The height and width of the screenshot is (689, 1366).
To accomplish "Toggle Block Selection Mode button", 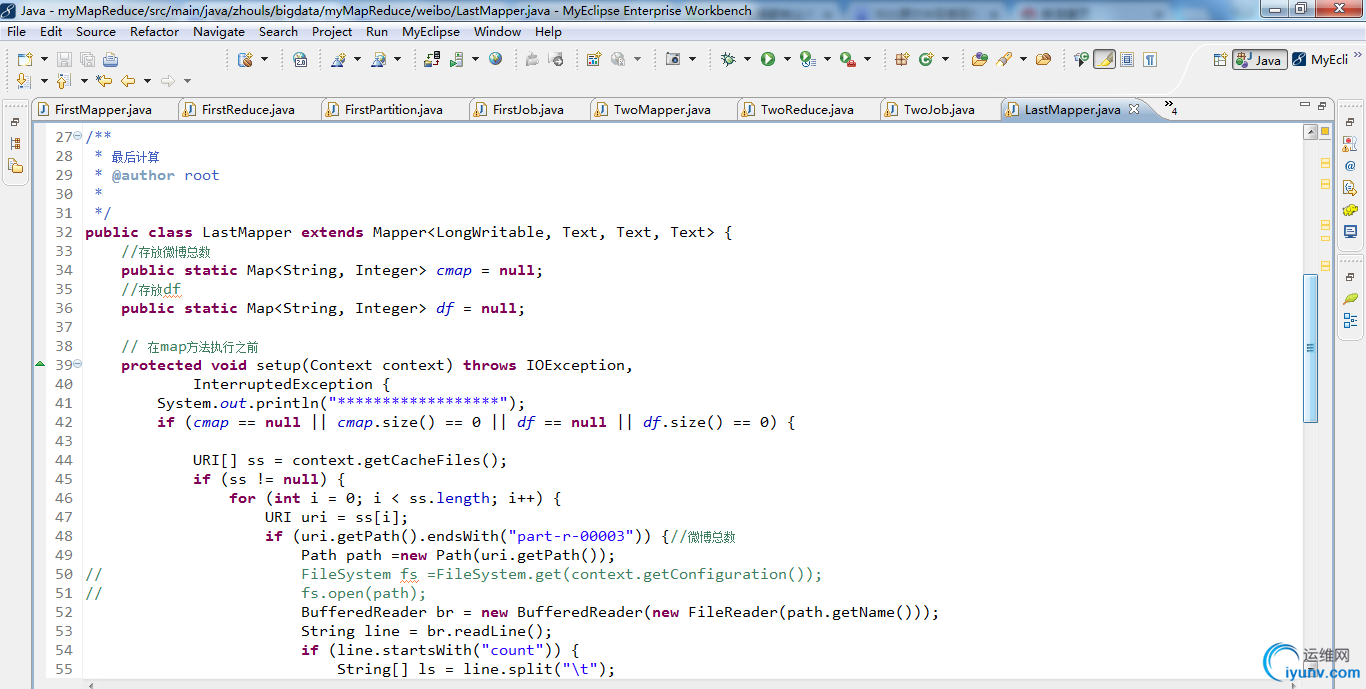I will click(1127, 60).
